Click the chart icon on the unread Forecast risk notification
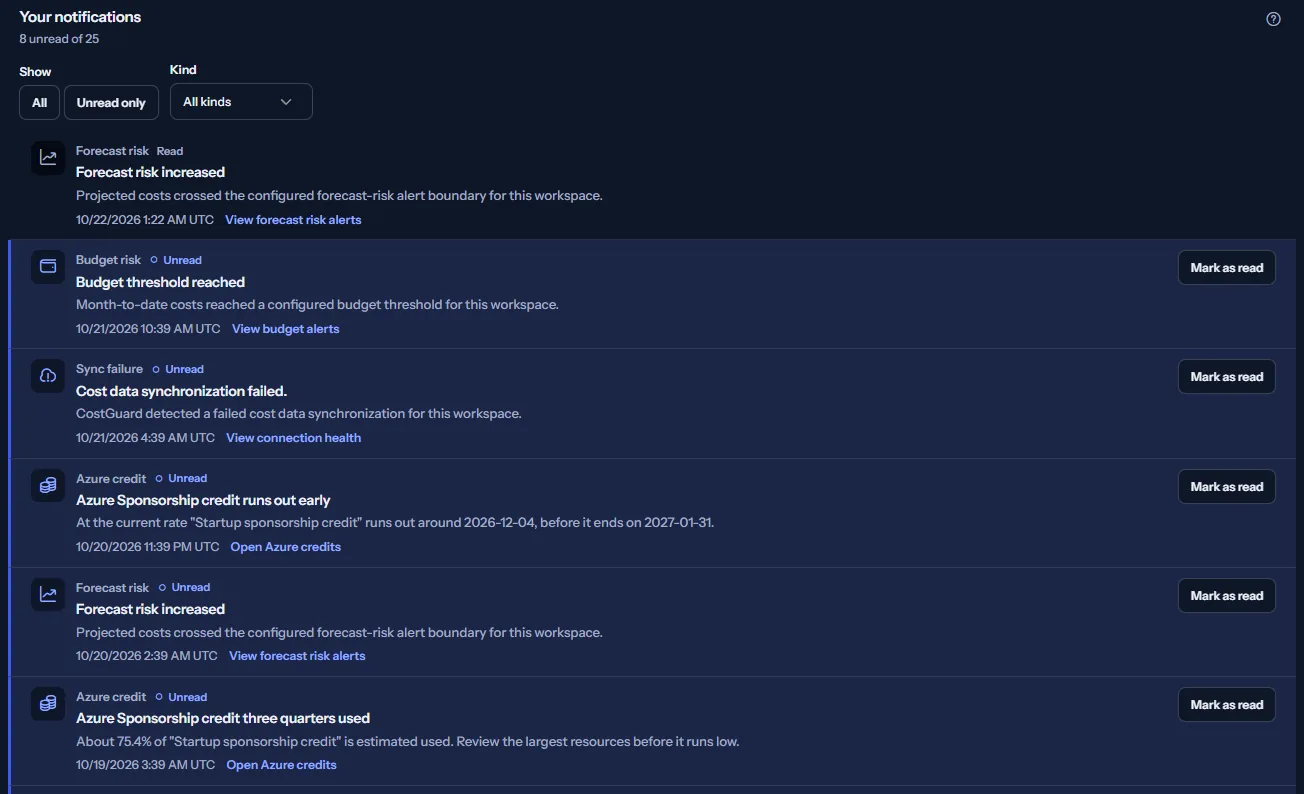 [48, 595]
